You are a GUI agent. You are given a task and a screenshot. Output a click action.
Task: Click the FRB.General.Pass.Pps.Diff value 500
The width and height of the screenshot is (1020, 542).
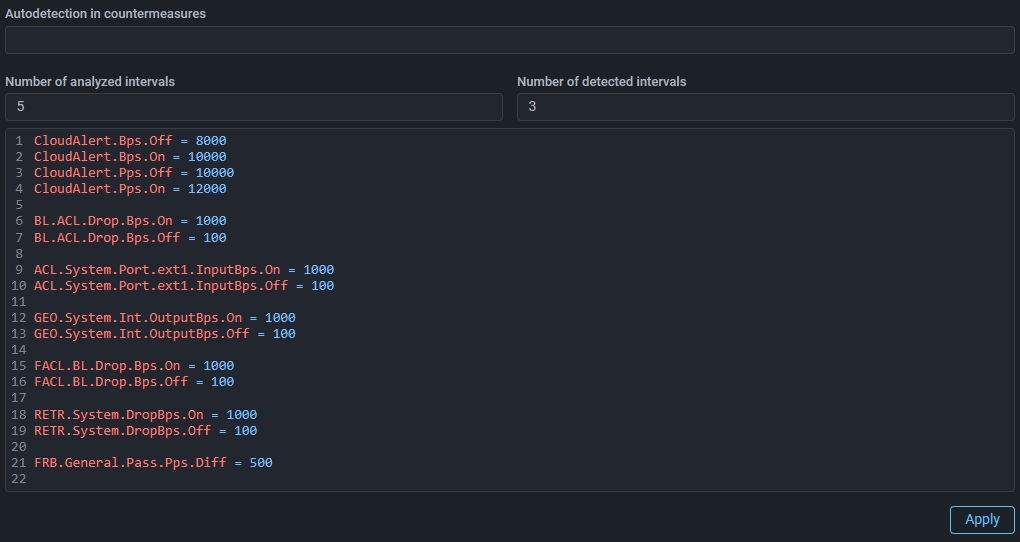pos(260,463)
